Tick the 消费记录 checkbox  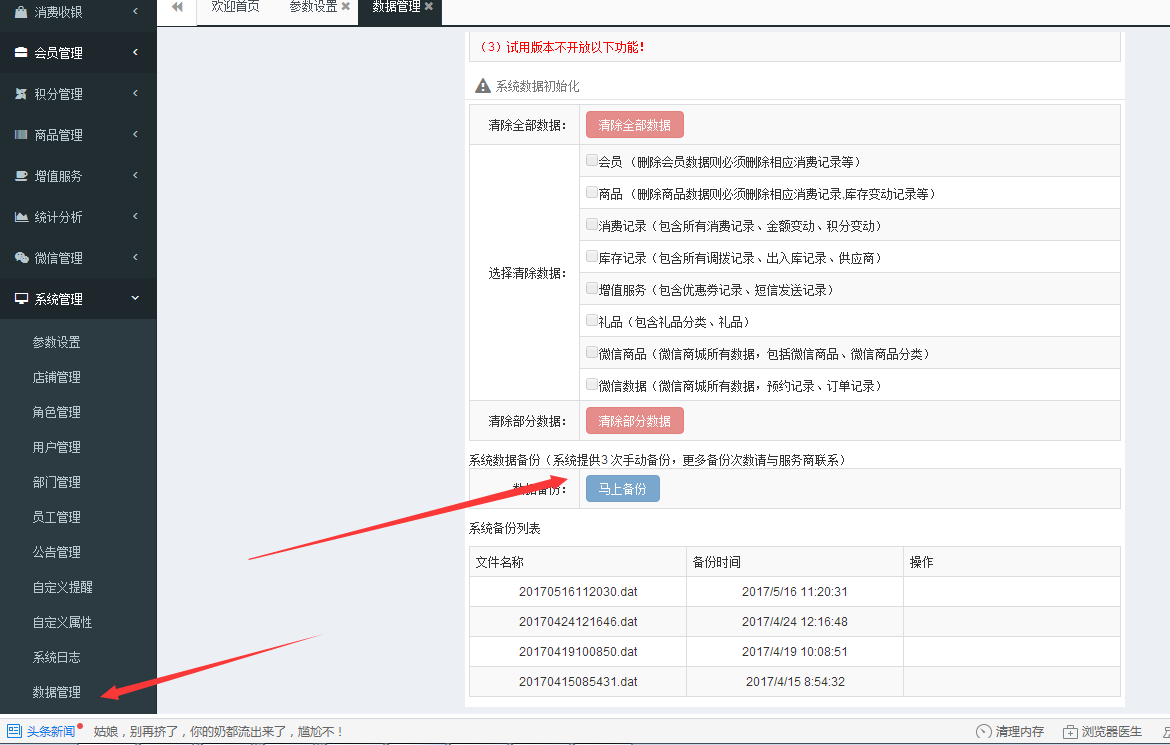coord(592,224)
